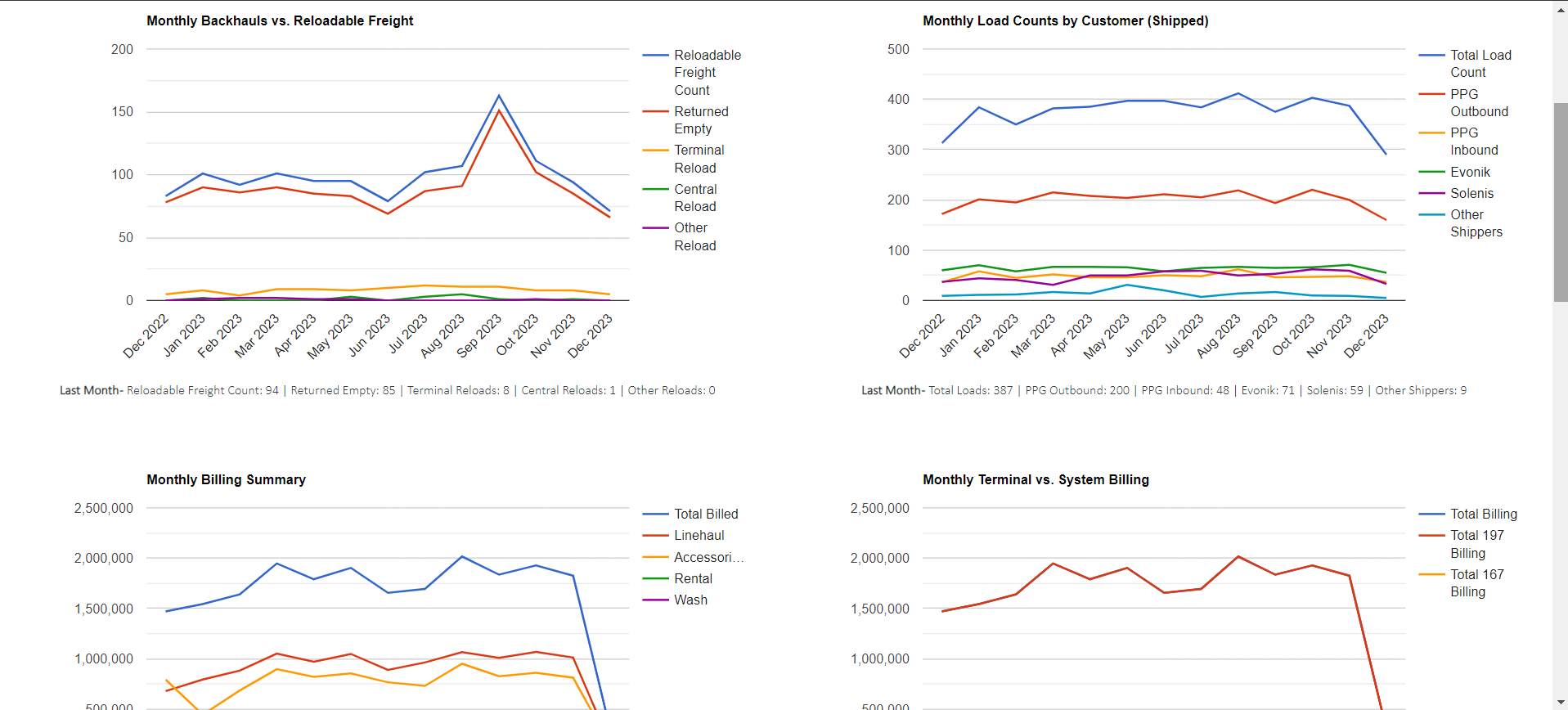This screenshot has width=1568, height=710.
Task: Click the 2,000,000 y-axis label on Billing Summary chart
Action: pyautogui.click(x=103, y=558)
